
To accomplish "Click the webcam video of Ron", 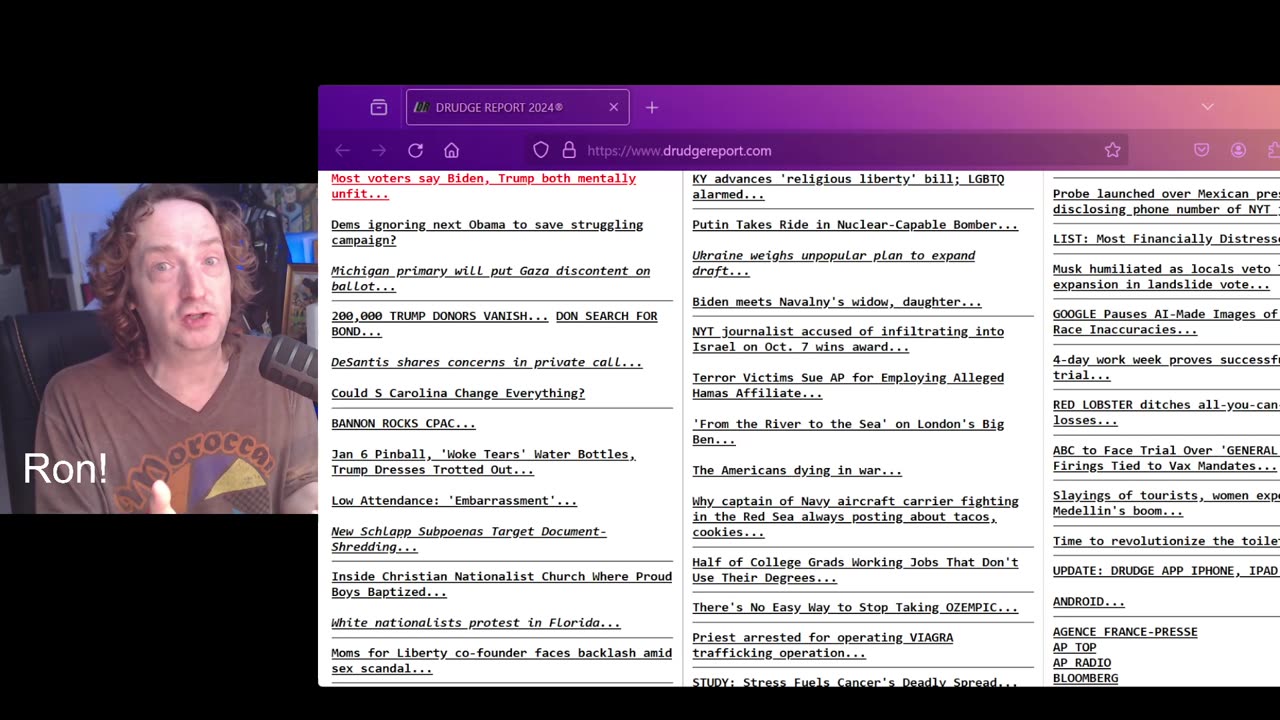I will click(x=159, y=348).
